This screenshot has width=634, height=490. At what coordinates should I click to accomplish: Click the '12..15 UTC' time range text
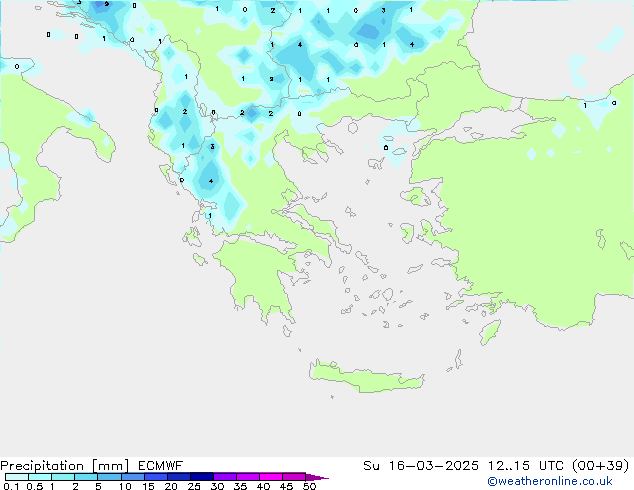coord(525,466)
